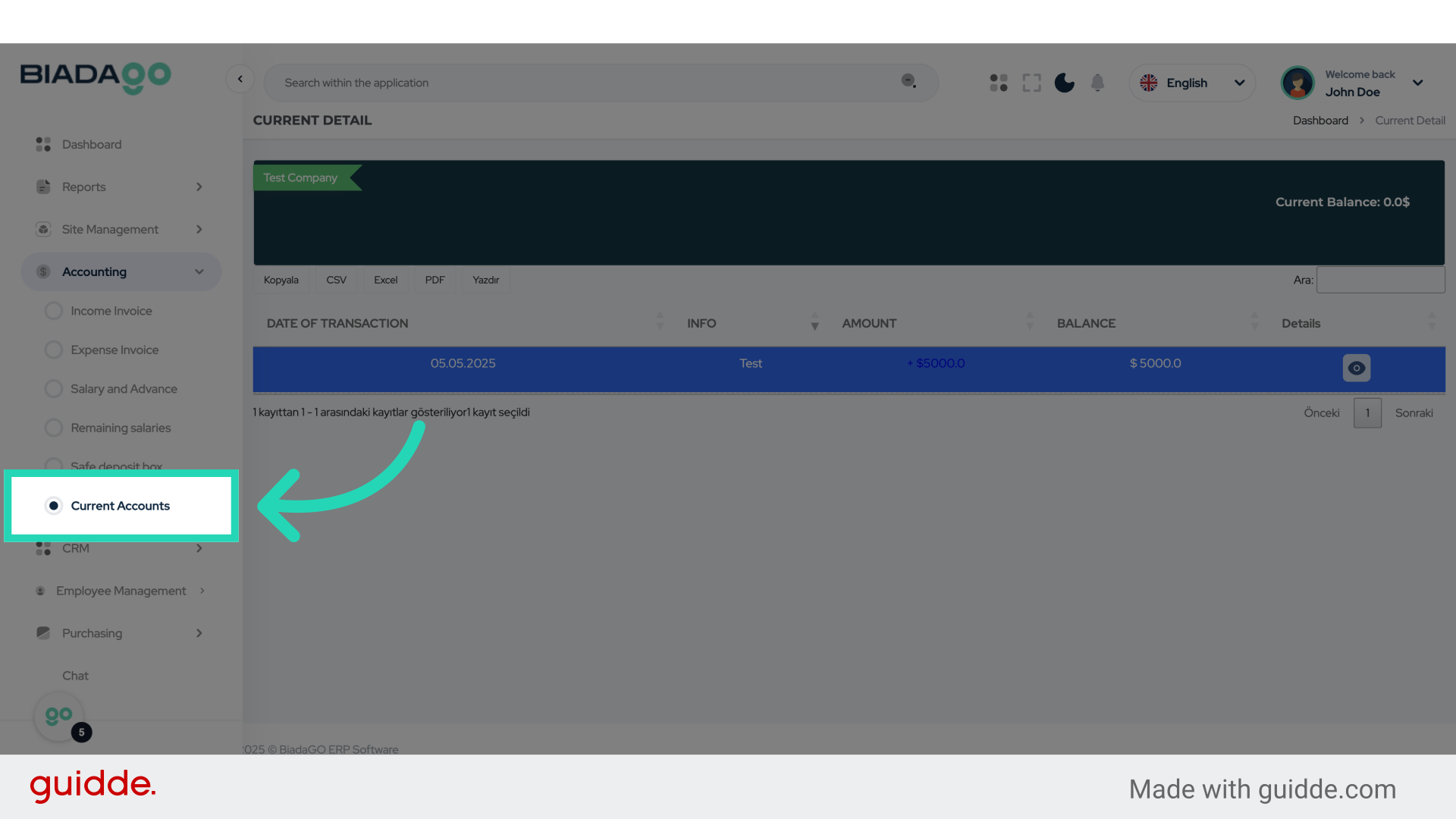This screenshot has width=1456, height=819.
Task: Click the search magnifier icon
Action: (x=908, y=81)
